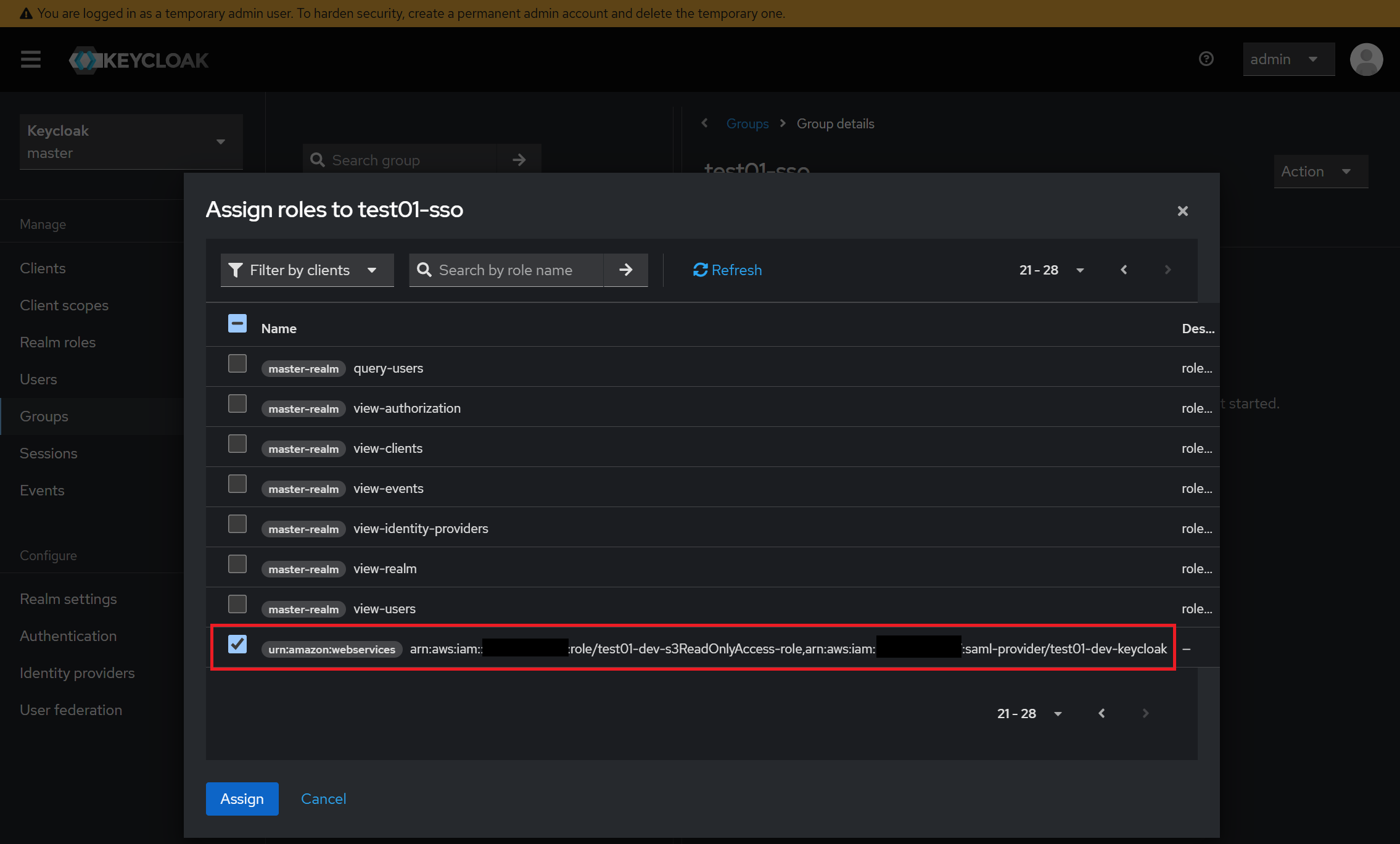Screen dimensions: 1400x844
Task: Click the role search arrow button
Action: coord(625,270)
